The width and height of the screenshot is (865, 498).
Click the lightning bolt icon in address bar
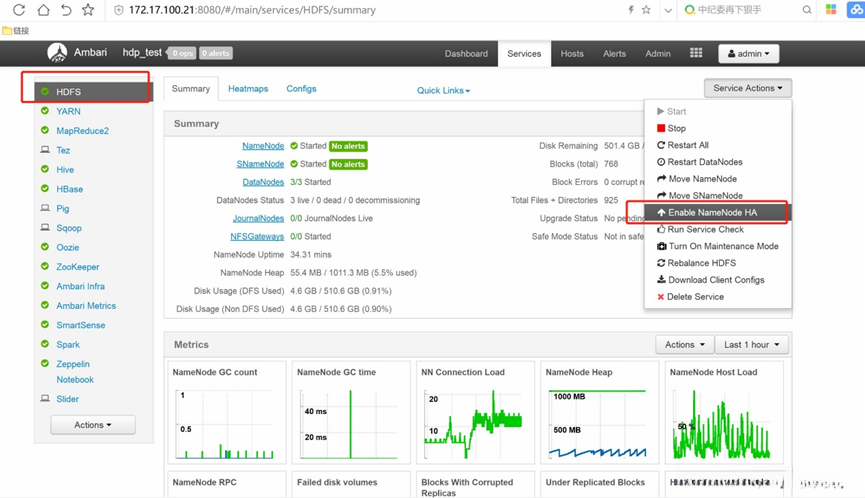(x=631, y=9)
